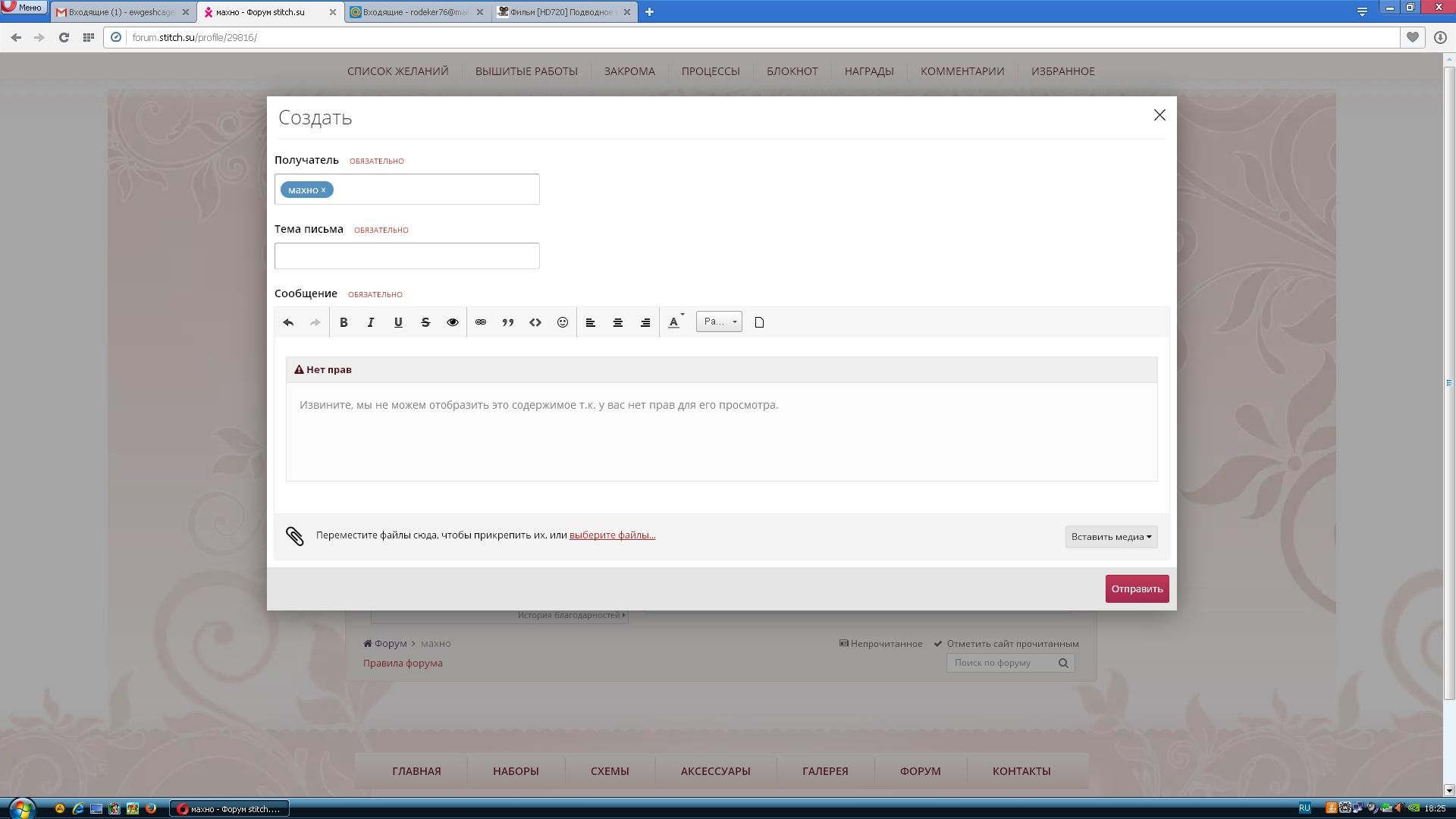Viewport: 1456px width, 819px height.
Task: Toggle strikethrough formatting
Action: point(425,322)
